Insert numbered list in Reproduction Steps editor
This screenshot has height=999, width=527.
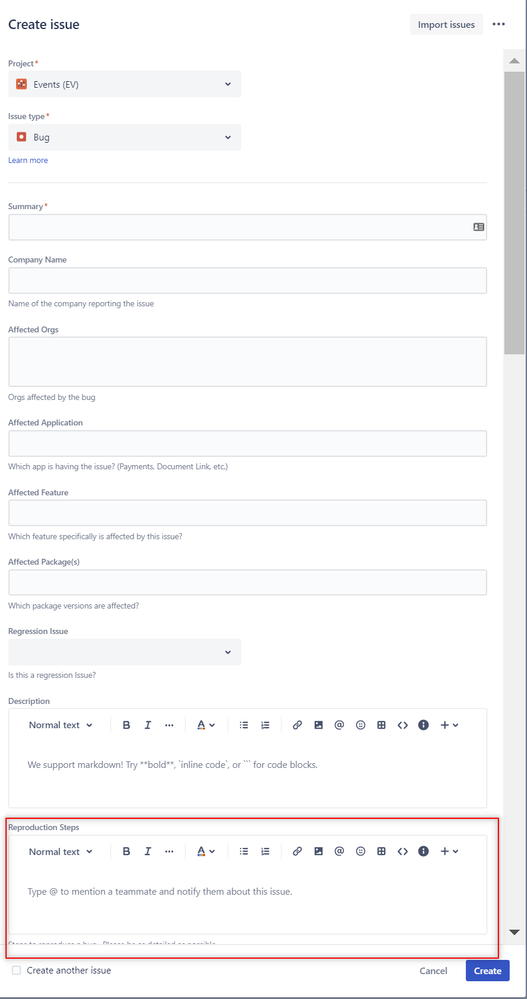(x=265, y=851)
